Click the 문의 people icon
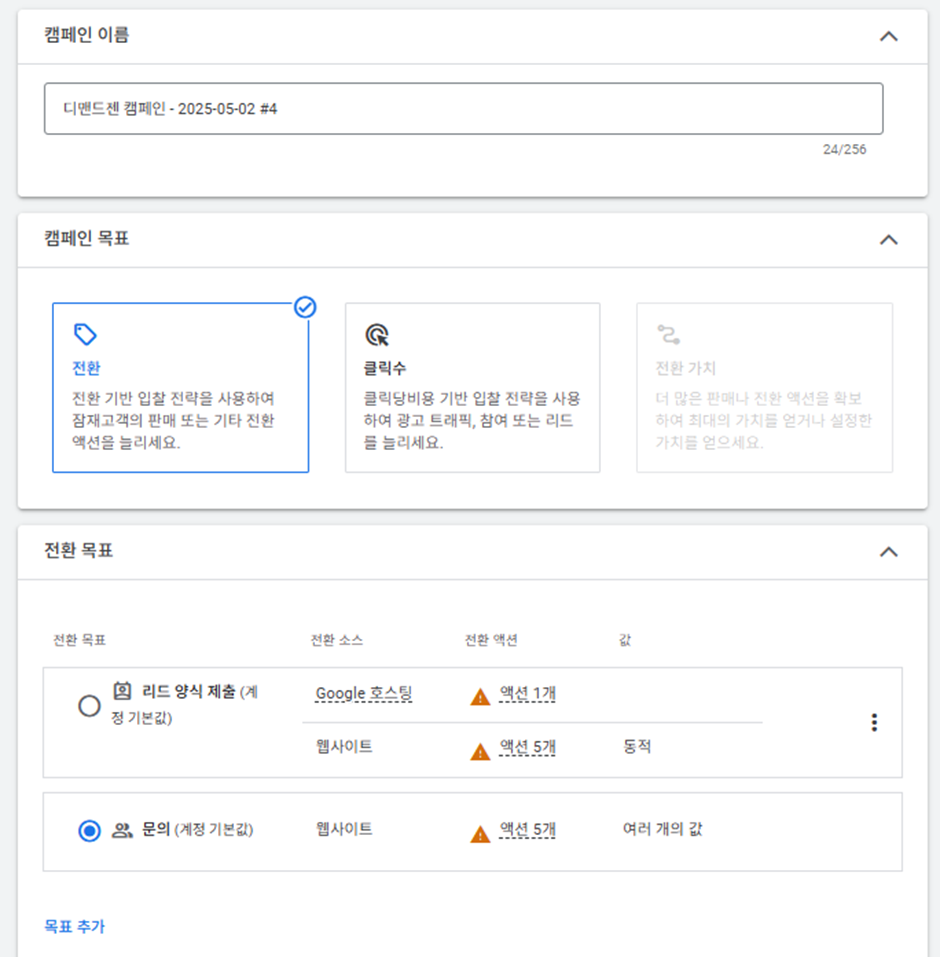 click(x=122, y=830)
